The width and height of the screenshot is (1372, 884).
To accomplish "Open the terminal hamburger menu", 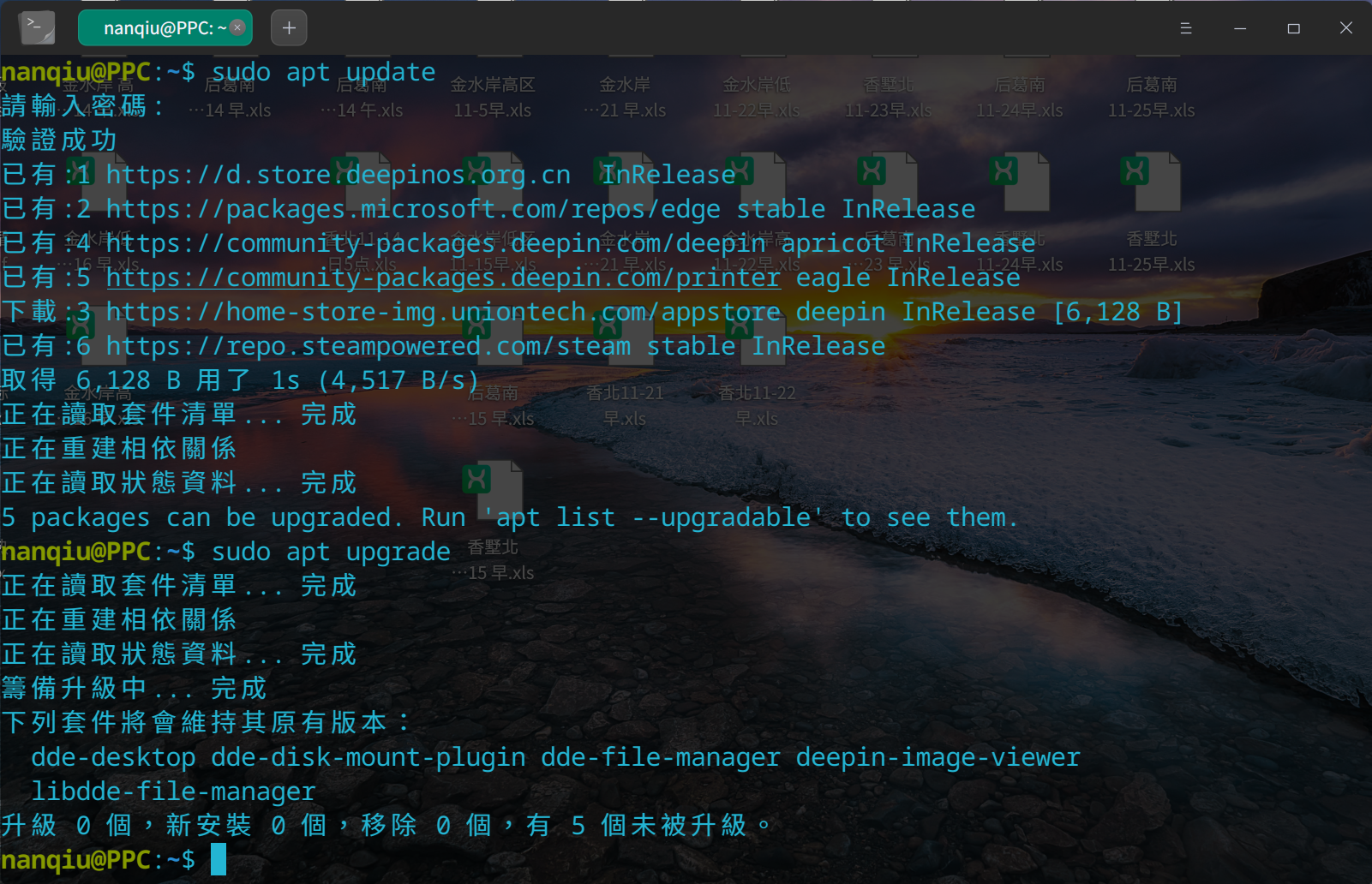I will click(x=1186, y=28).
